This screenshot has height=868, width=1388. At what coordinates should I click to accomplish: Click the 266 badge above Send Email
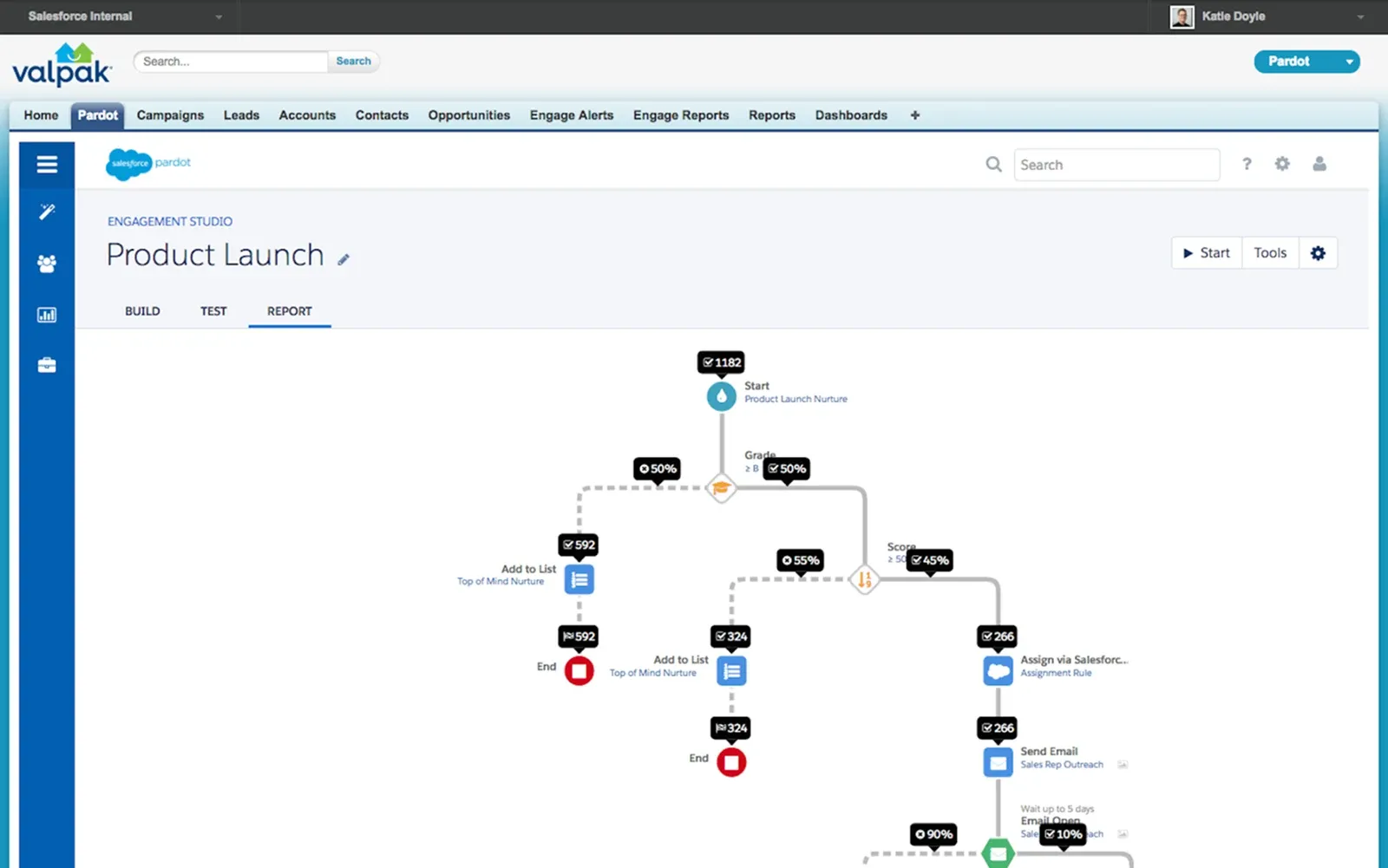pos(998,728)
